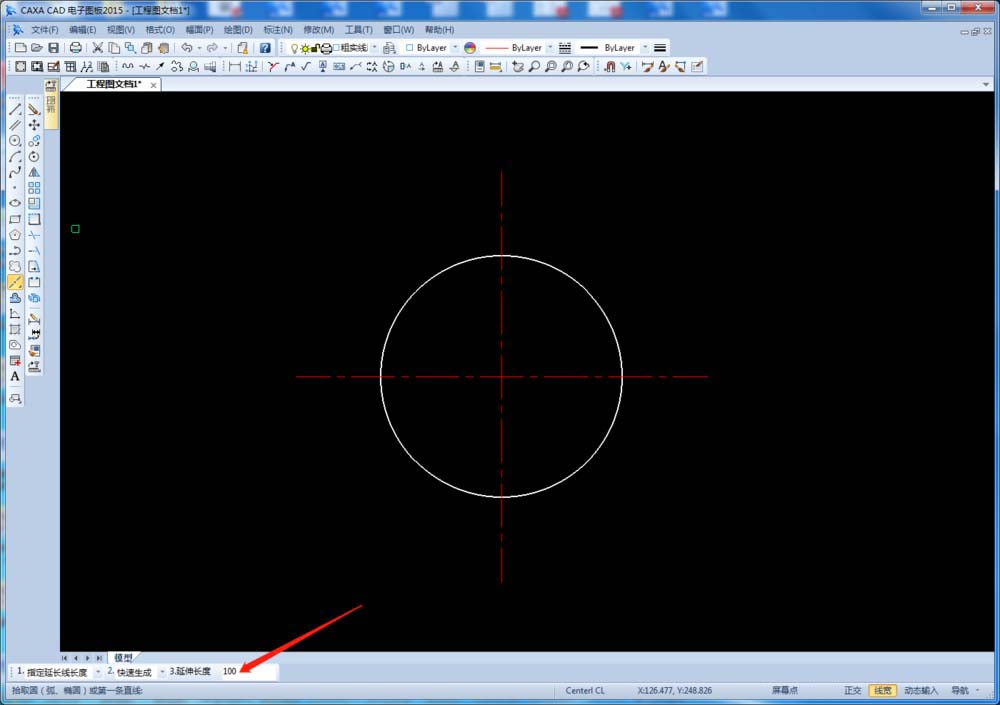Select the Rotate tool
Image resolution: width=1000 pixels, height=705 pixels.
coord(34,156)
